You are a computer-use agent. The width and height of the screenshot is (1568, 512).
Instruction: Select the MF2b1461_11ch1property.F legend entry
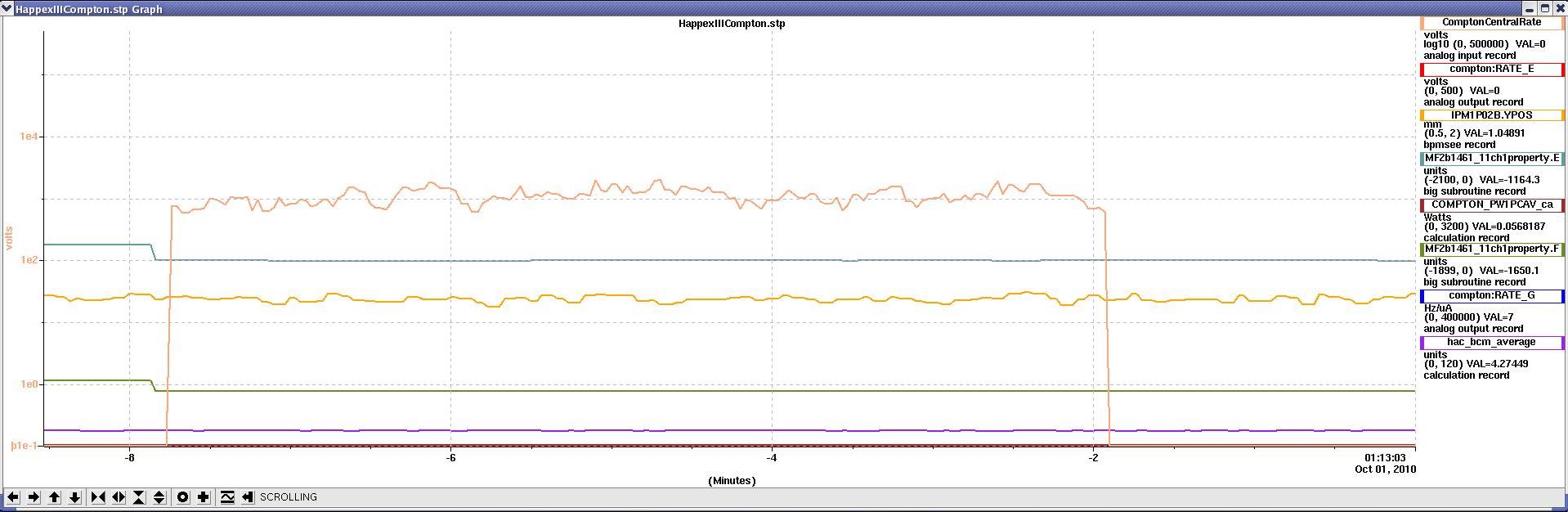pyautogui.click(x=1492, y=249)
